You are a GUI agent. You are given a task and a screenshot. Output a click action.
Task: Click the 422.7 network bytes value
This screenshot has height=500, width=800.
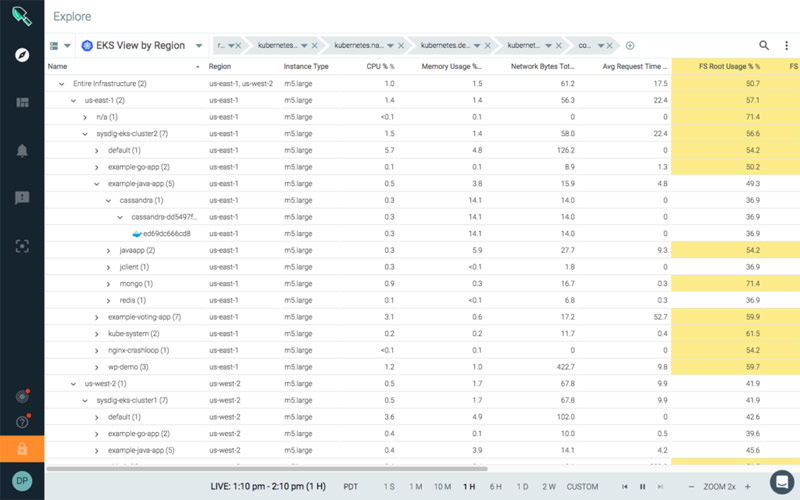(x=566, y=367)
